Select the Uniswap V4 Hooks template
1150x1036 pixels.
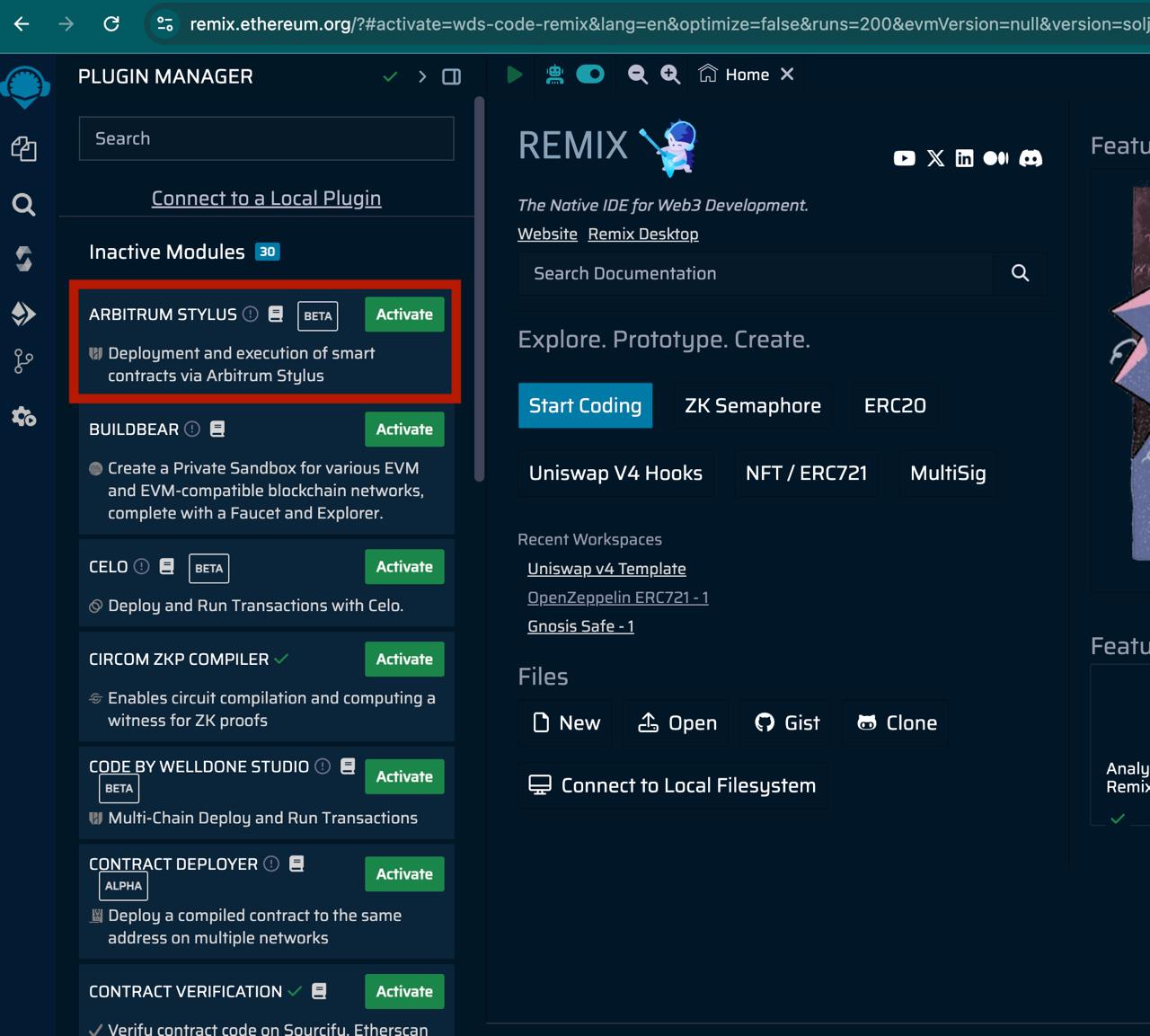point(615,473)
